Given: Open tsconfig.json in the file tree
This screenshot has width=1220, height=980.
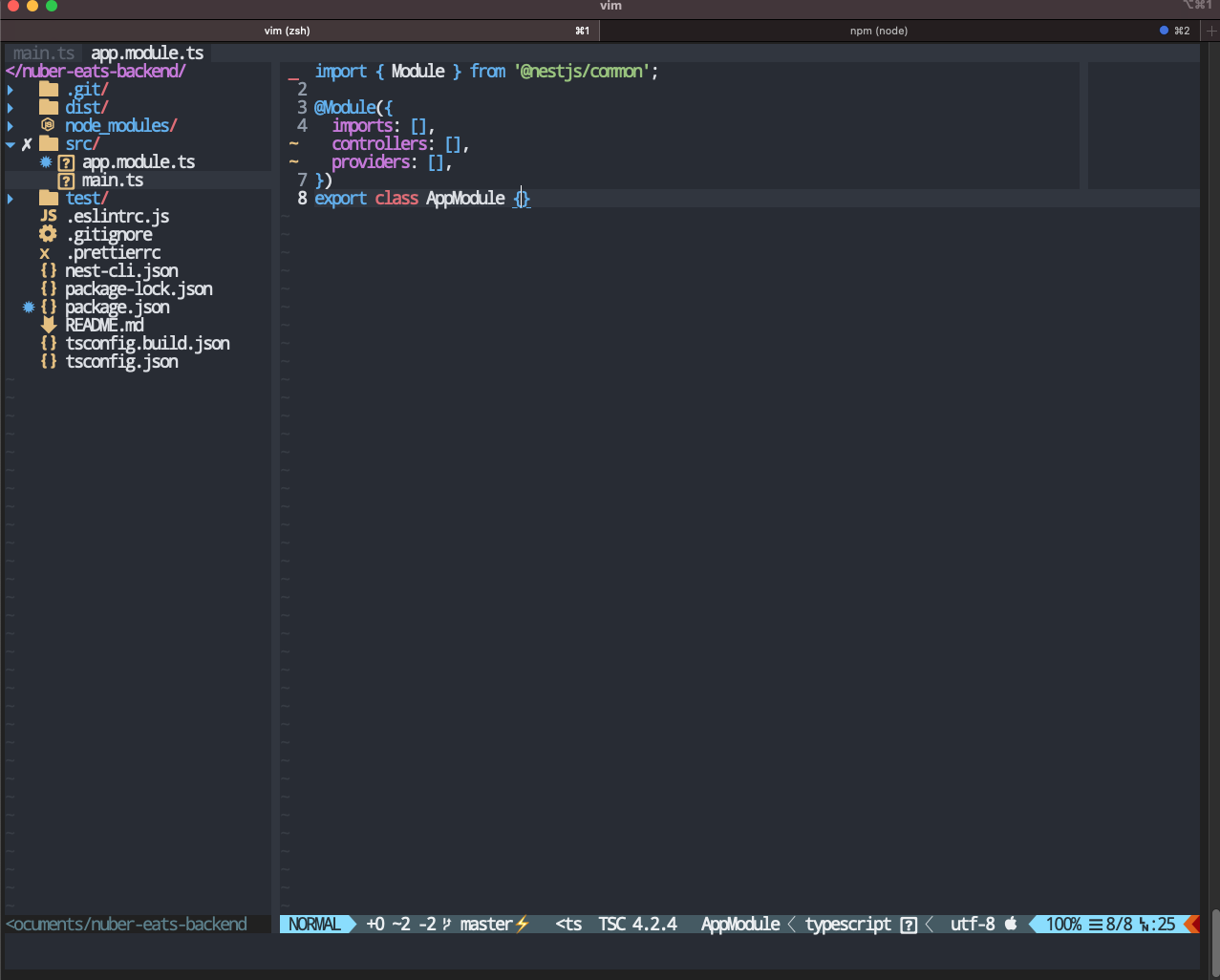Looking at the screenshot, I should [121, 362].
